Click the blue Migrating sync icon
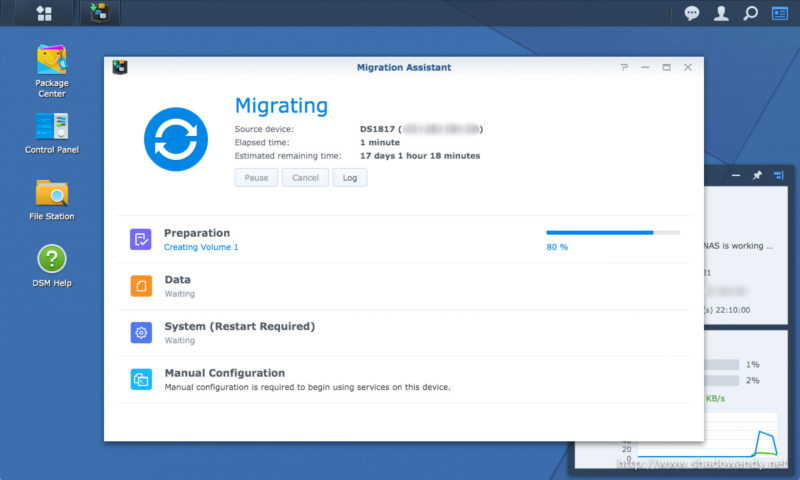Screen dimensions: 800x480 coord(176,139)
